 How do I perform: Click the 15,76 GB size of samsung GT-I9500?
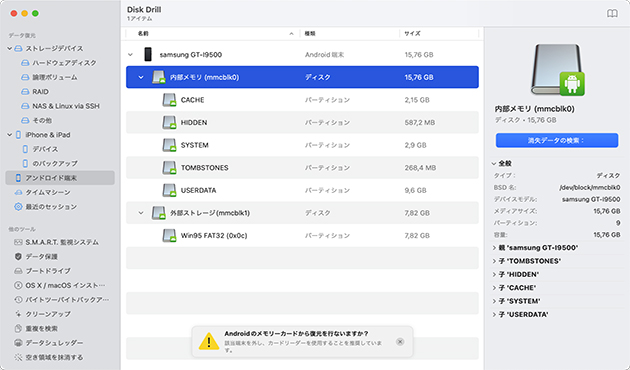(x=419, y=55)
